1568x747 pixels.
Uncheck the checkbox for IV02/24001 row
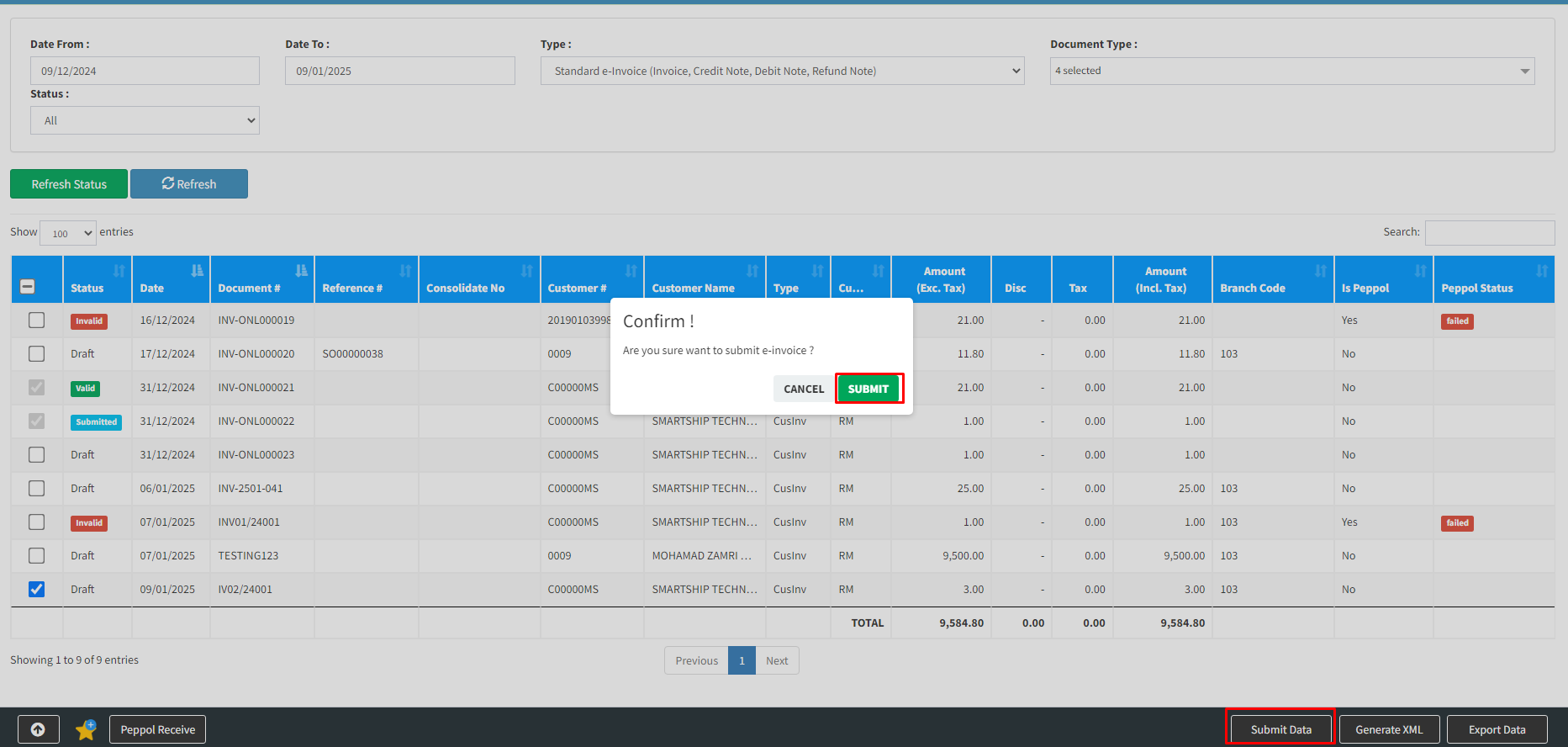36,589
